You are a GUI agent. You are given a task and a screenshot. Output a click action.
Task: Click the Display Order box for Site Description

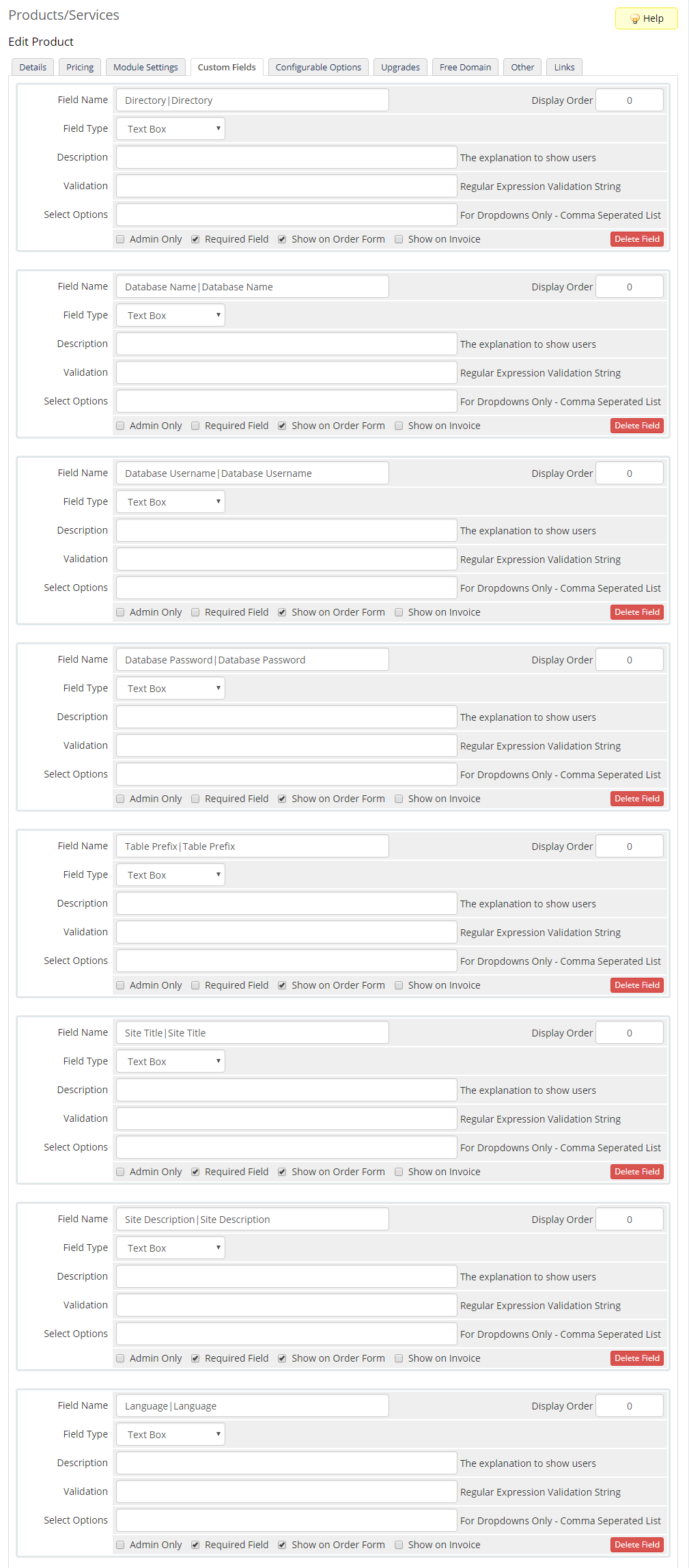(x=629, y=1219)
